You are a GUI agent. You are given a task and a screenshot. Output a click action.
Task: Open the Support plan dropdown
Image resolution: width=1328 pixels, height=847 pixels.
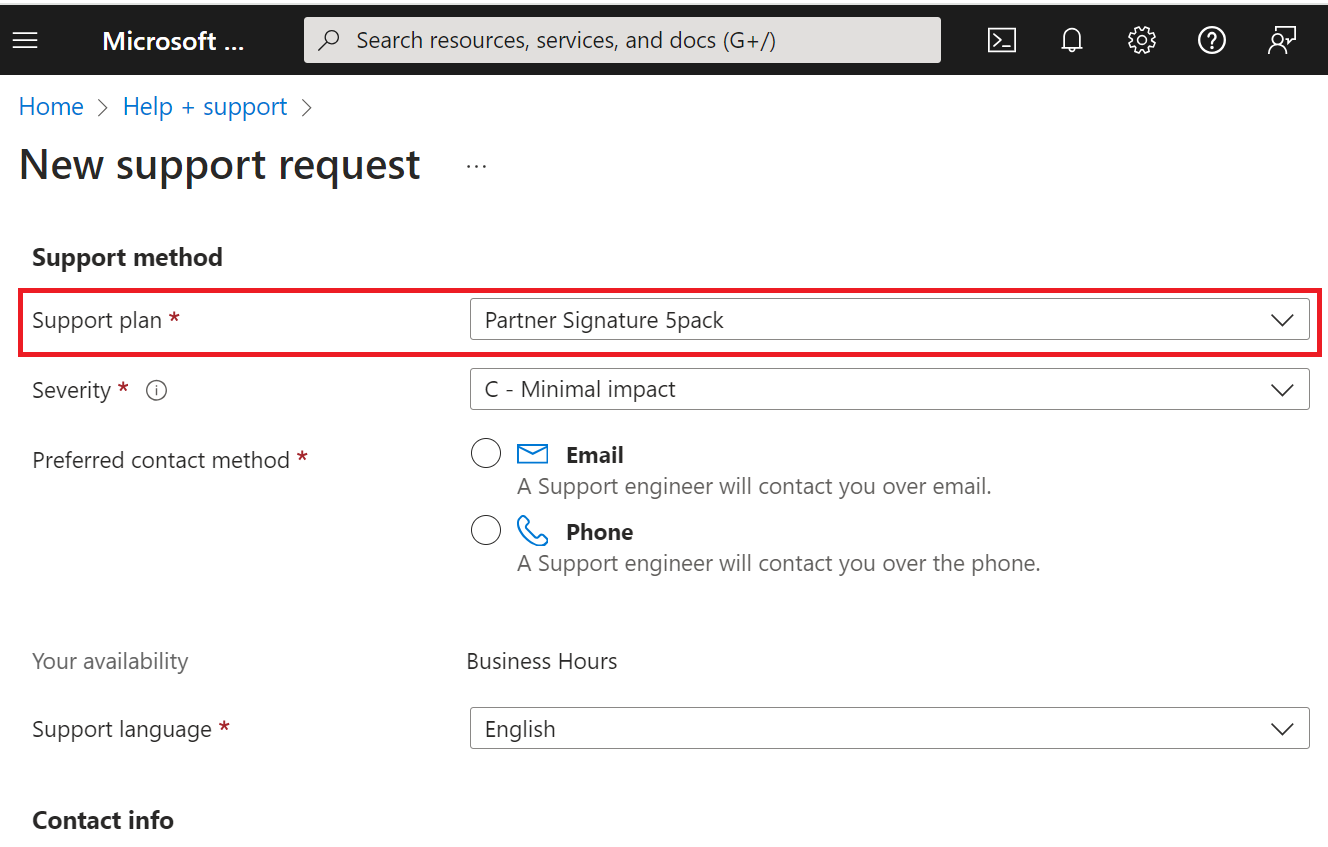tap(889, 320)
